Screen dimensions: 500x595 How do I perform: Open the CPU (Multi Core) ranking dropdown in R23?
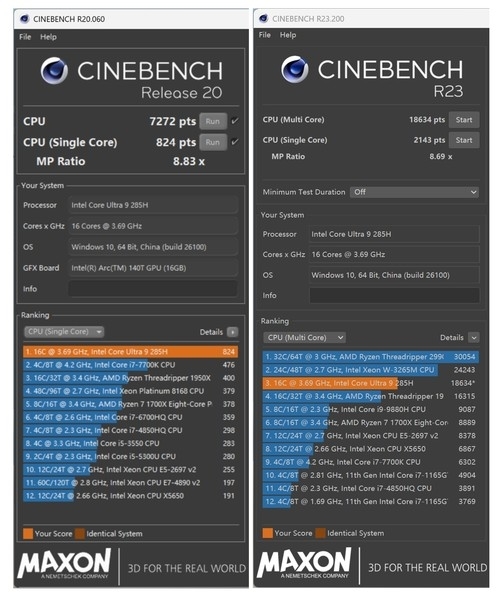tap(304, 337)
